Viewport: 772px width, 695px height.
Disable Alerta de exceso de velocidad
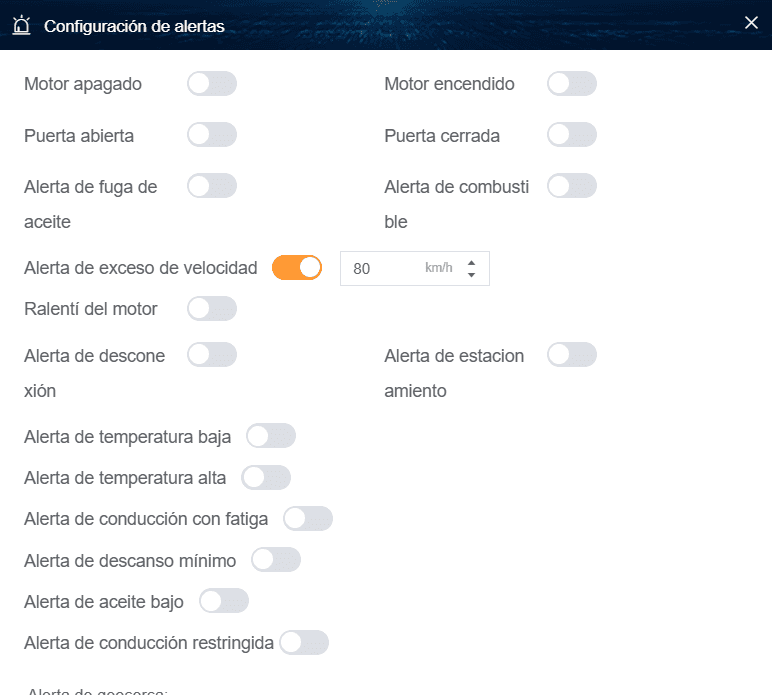297,267
